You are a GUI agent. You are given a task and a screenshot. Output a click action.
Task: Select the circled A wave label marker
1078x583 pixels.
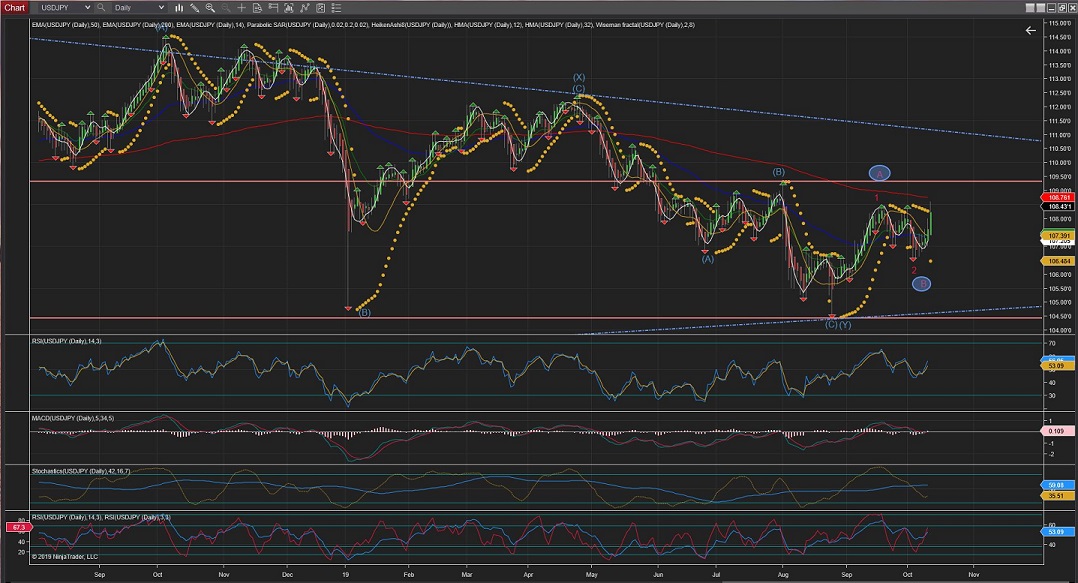click(x=879, y=174)
